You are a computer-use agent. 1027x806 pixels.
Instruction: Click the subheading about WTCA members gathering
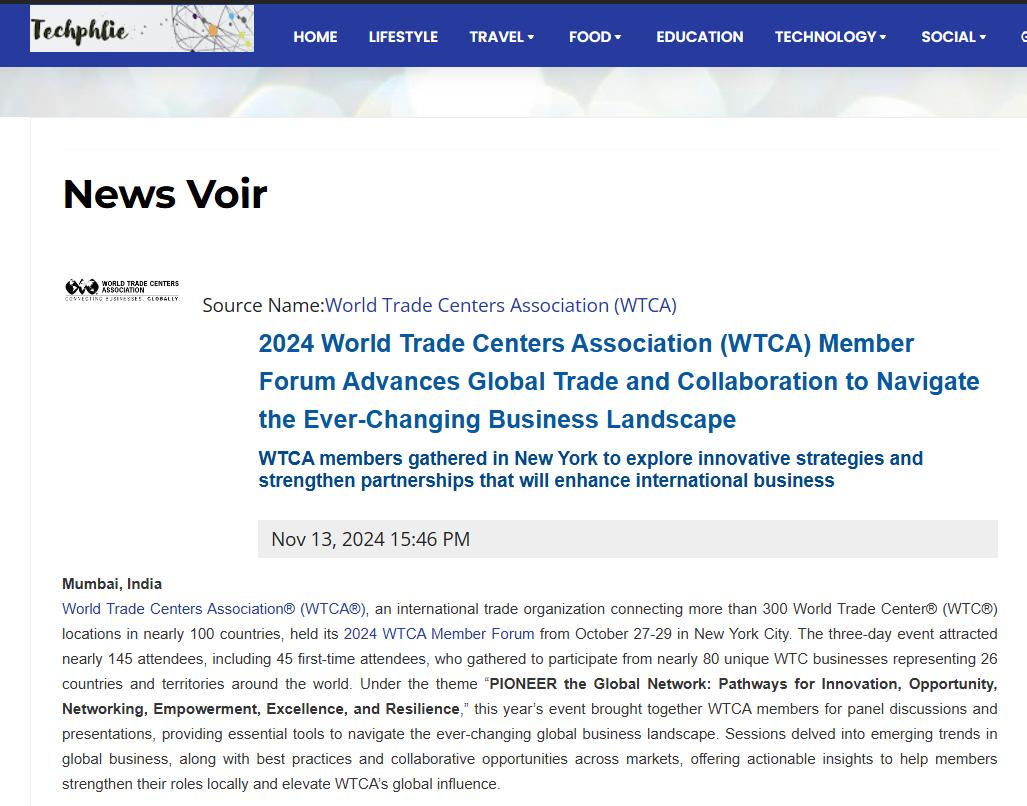tap(591, 469)
